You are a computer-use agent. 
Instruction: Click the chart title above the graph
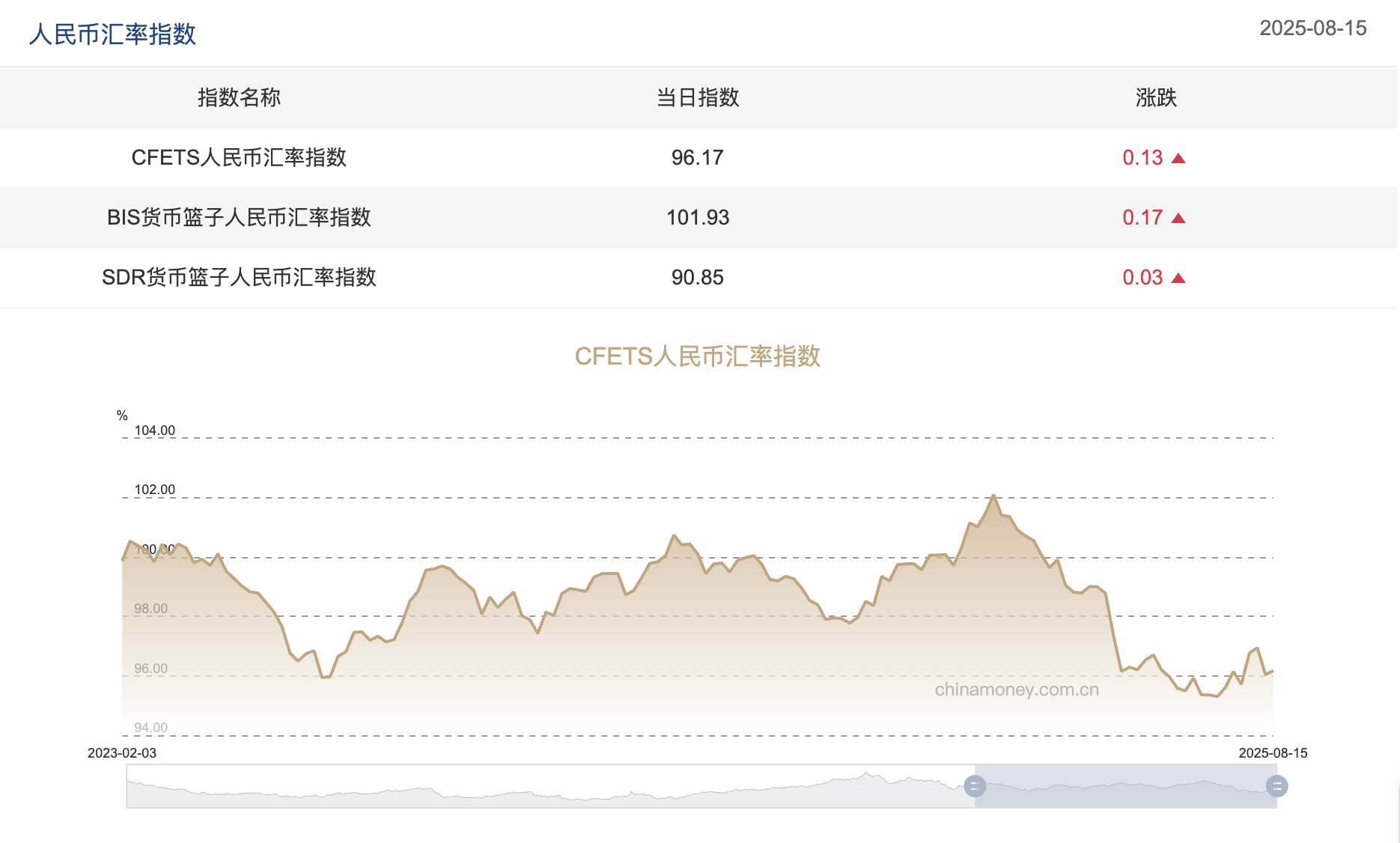pos(697,356)
